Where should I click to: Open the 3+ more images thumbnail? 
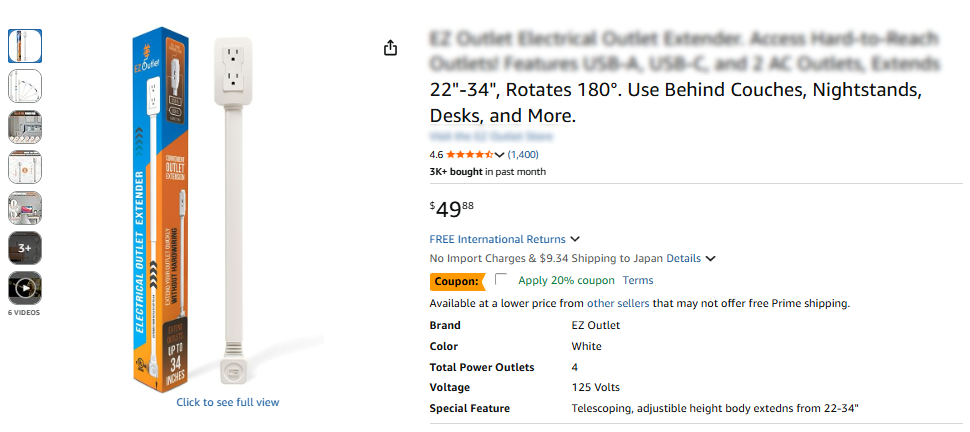[25, 247]
